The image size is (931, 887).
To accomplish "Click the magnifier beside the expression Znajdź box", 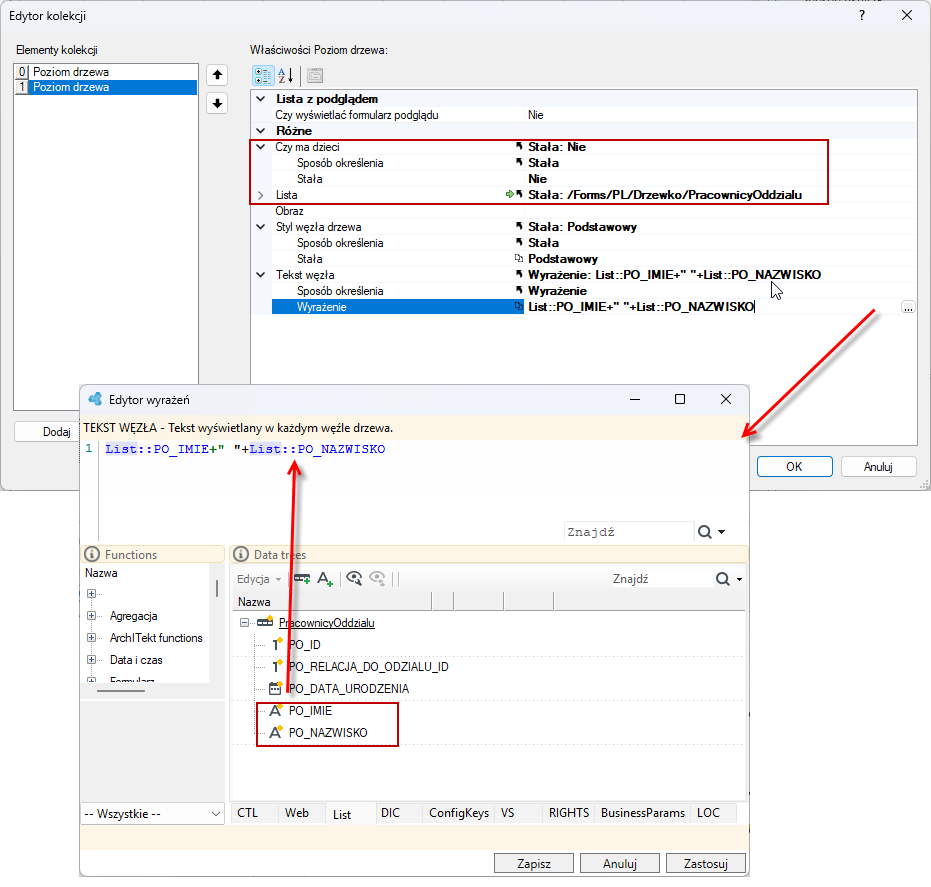I will click(705, 532).
